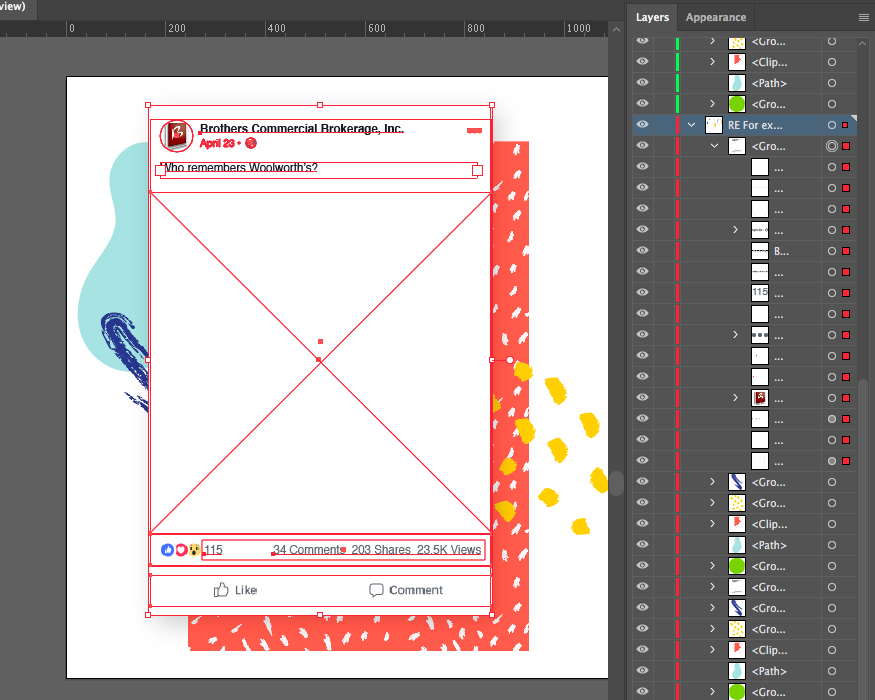875x700 pixels.
Task: Click the canvas vertical scrollbar thumb
Action: (616, 483)
